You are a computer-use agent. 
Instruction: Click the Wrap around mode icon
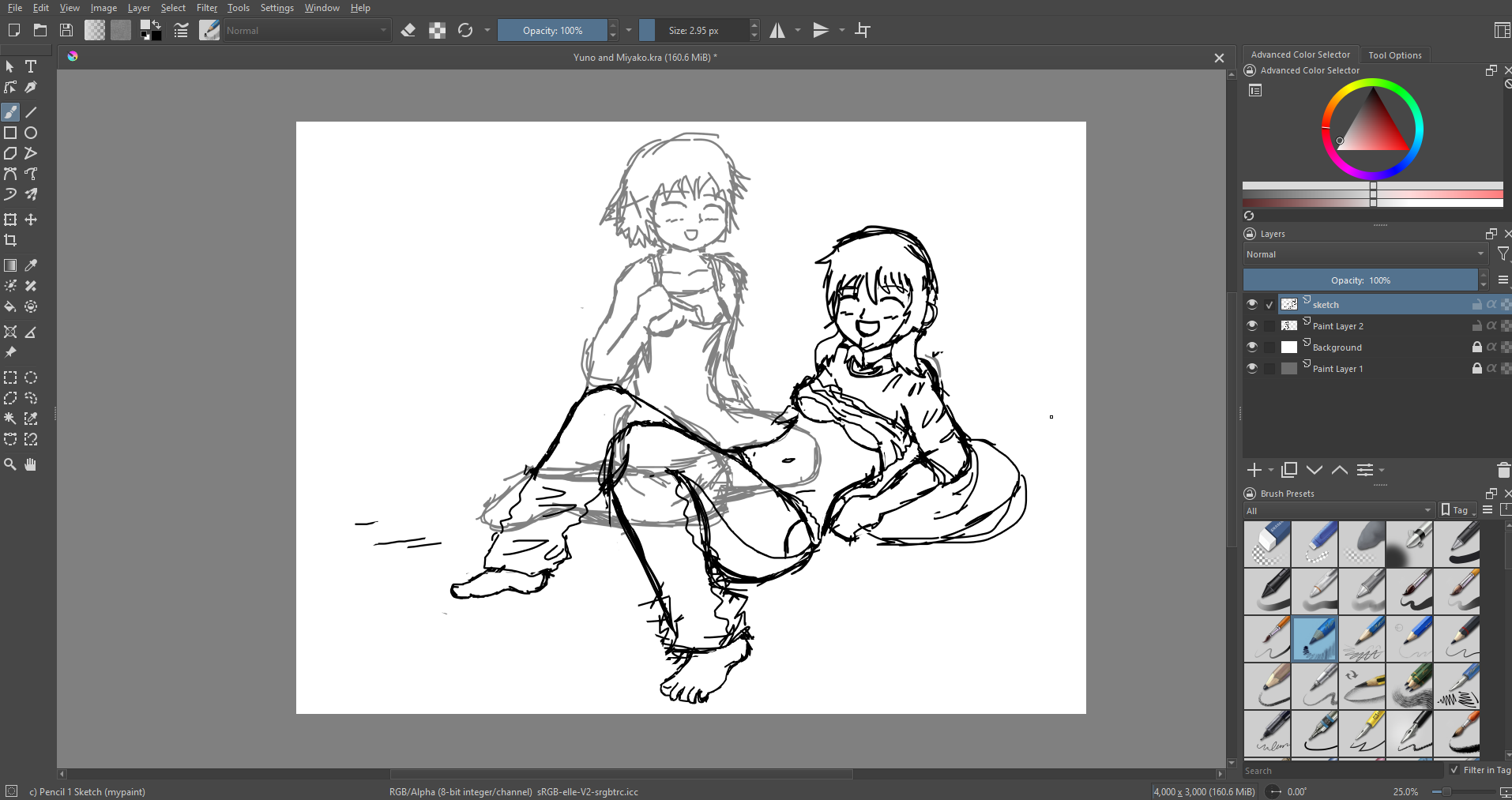coord(863,30)
